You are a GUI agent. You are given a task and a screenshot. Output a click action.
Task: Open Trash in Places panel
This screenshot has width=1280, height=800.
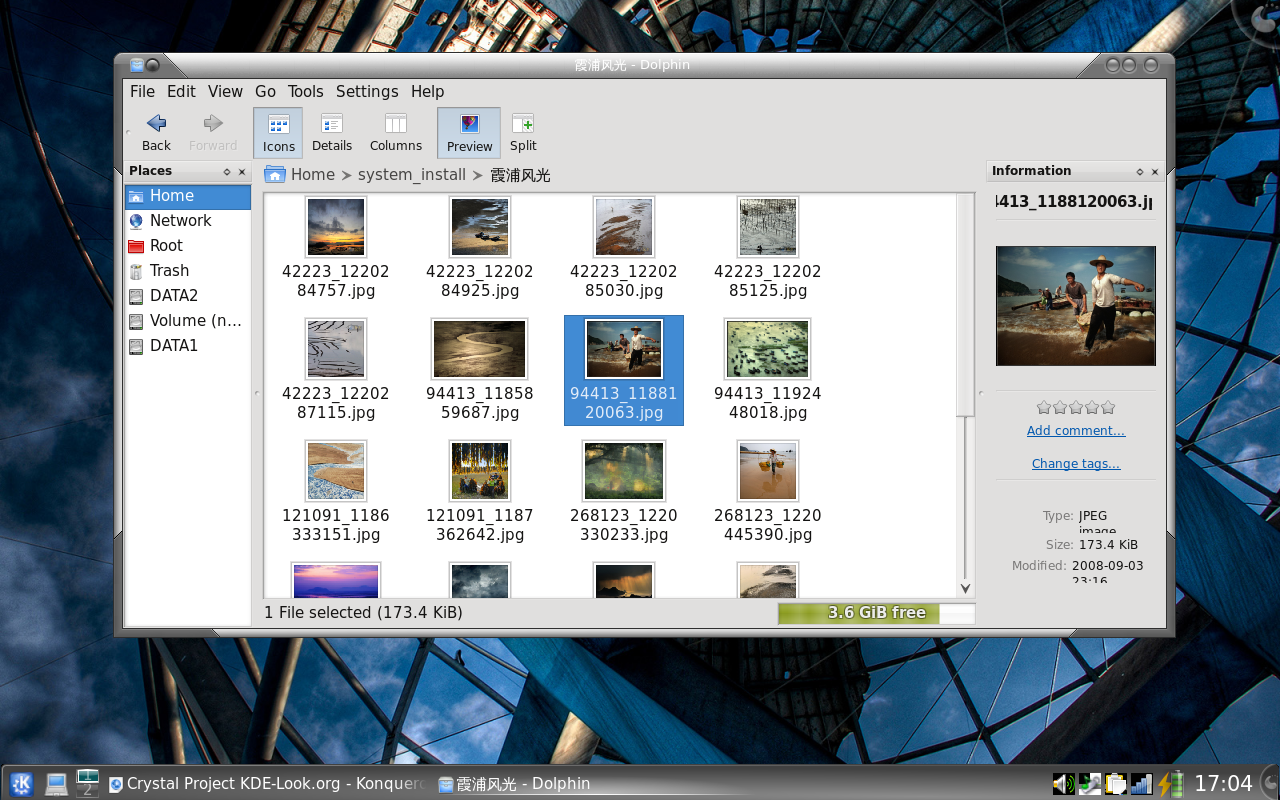[188, 271]
